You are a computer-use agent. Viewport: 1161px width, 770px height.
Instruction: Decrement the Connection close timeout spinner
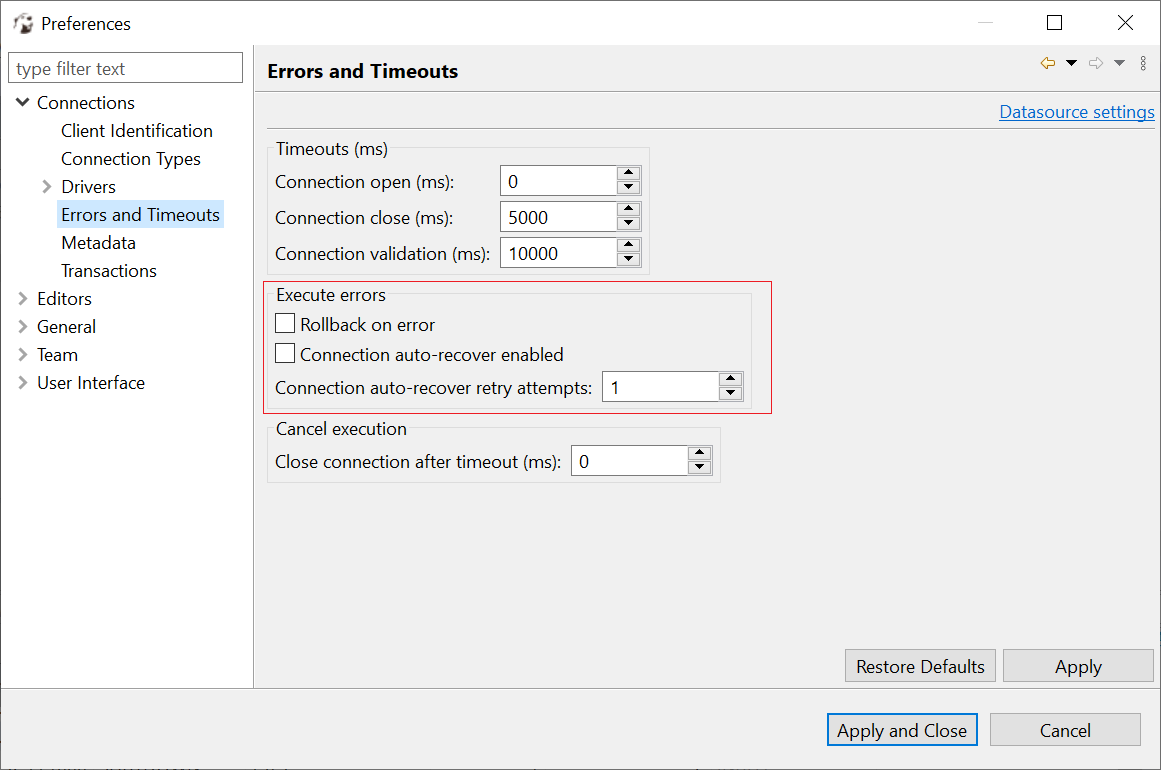(629, 223)
